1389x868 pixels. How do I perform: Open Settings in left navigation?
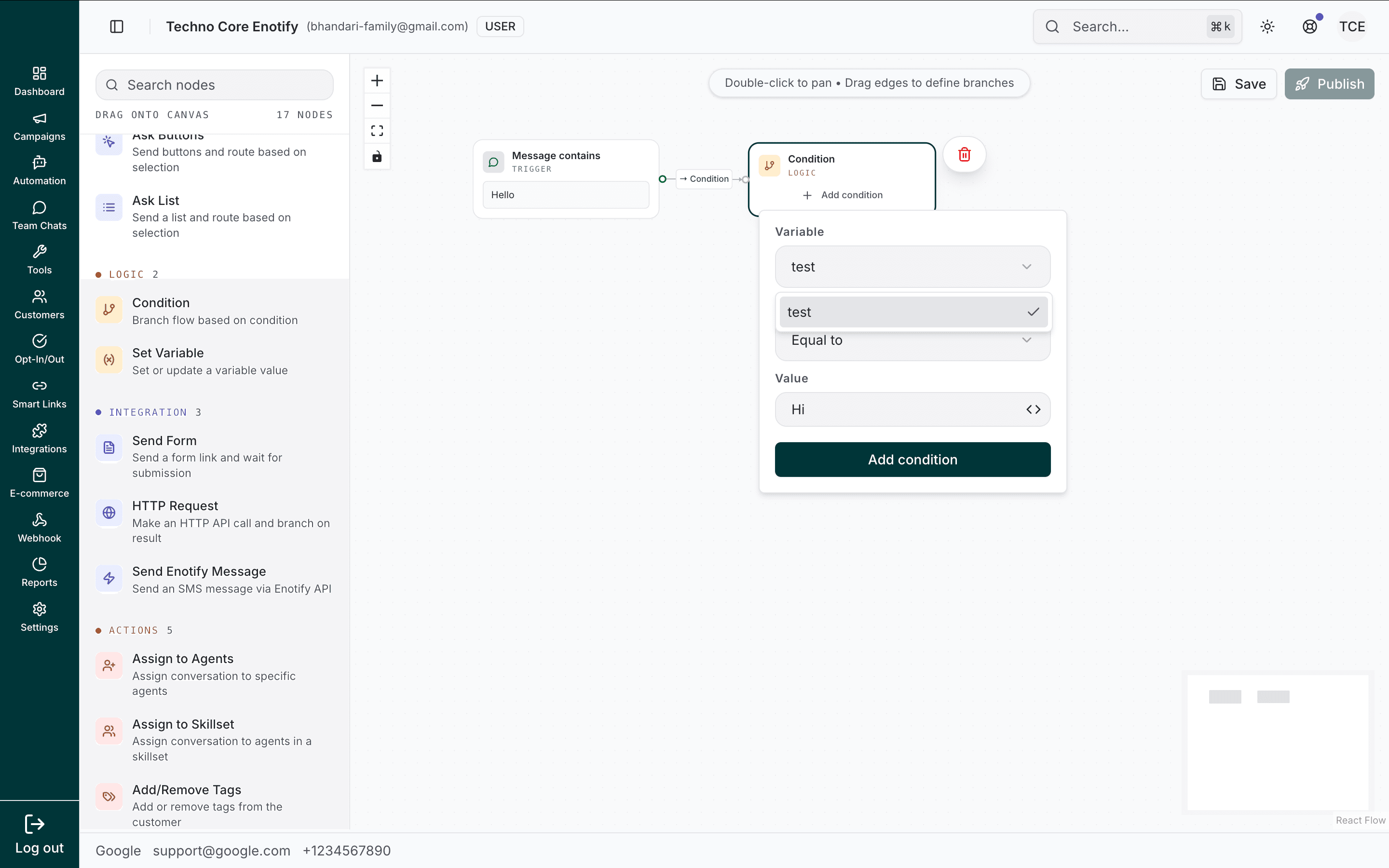coord(39,617)
